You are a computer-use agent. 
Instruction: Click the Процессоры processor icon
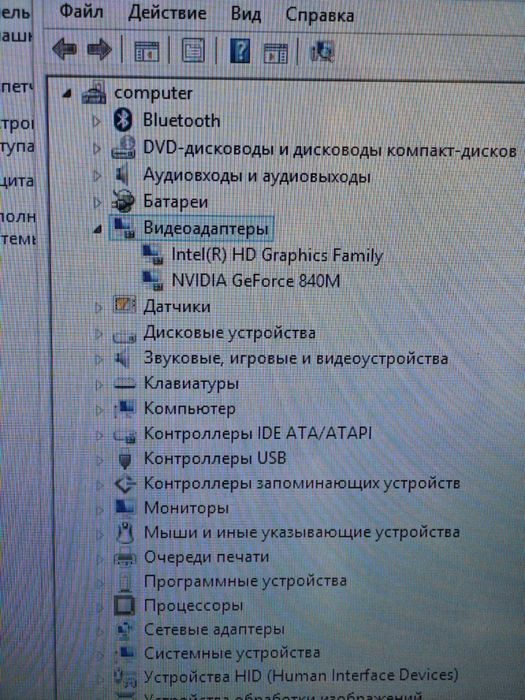[125, 605]
